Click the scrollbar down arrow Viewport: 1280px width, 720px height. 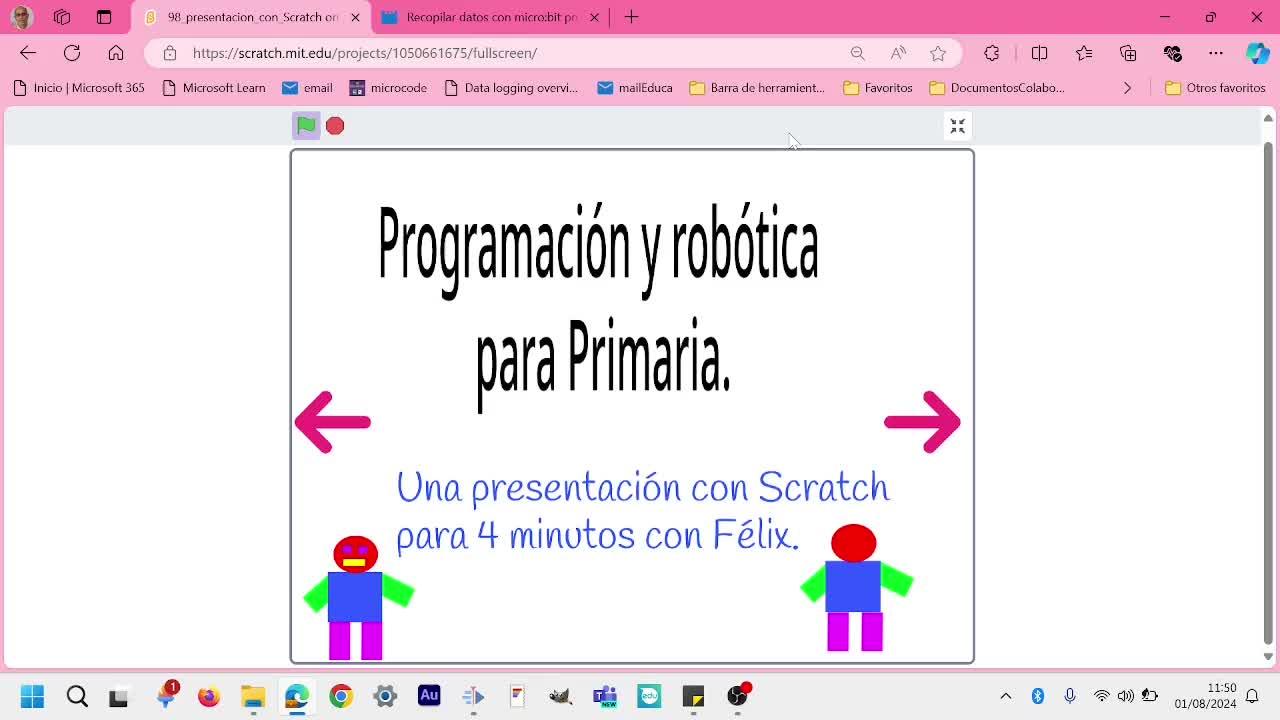coord(1268,657)
